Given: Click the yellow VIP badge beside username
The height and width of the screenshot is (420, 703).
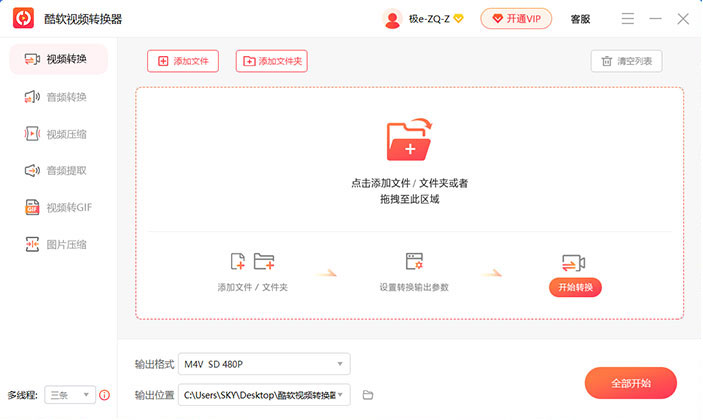Looking at the screenshot, I should [x=458, y=19].
